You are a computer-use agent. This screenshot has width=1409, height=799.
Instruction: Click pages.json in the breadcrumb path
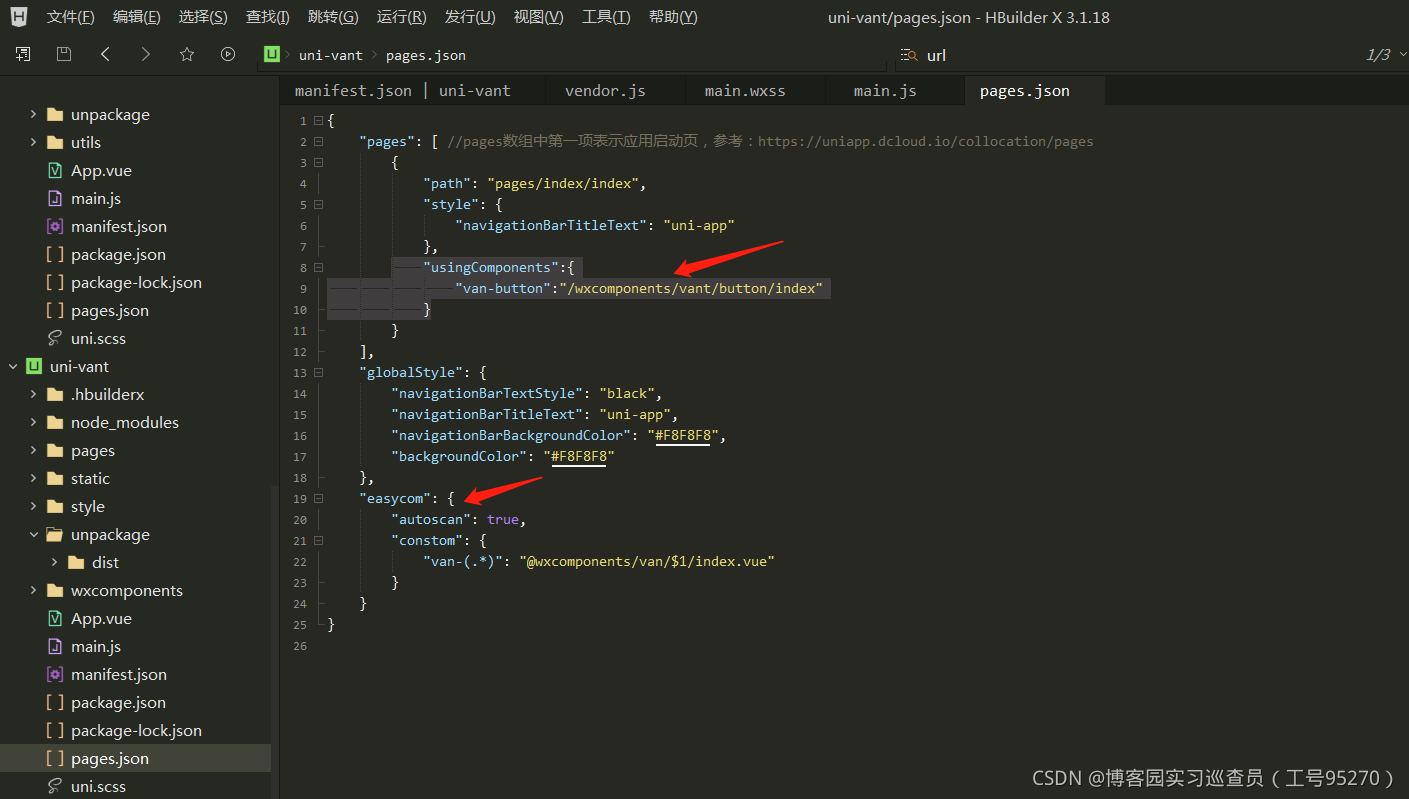pyautogui.click(x=426, y=55)
